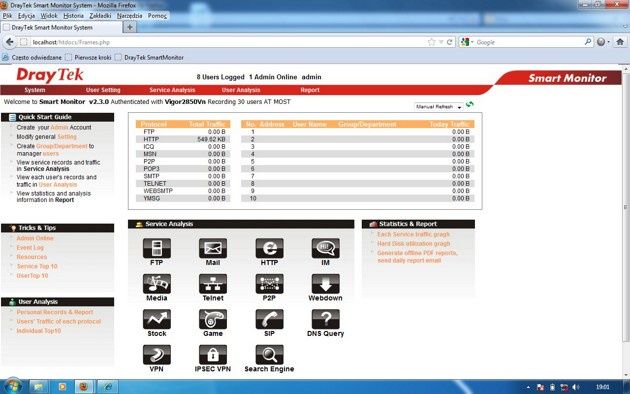Click the TELNET row in protocol table
The height and width of the screenshot is (394, 630).
pyautogui.click(x=183, y=184)
